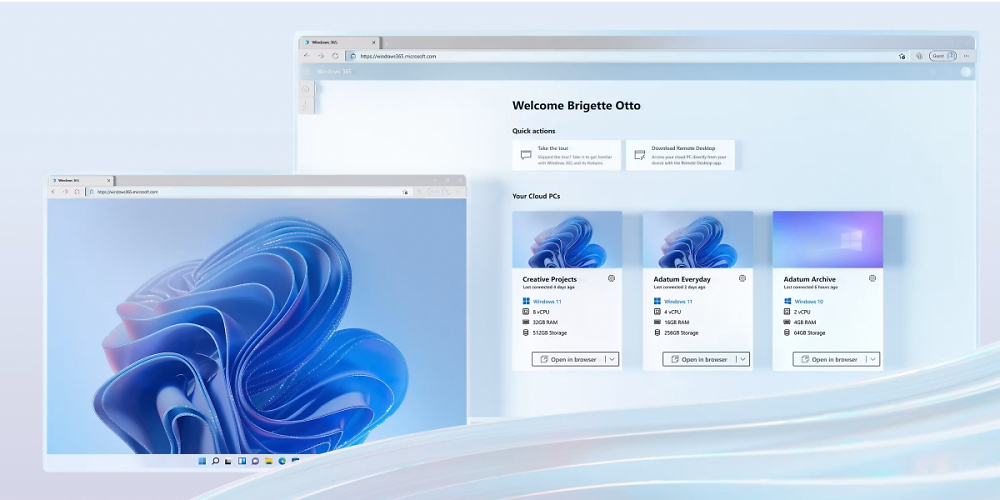The width and height of the screenshot is (1000, 500).
Task: Click the 'Welcome Brigette Otto' heading
Action: click(577, 106)
